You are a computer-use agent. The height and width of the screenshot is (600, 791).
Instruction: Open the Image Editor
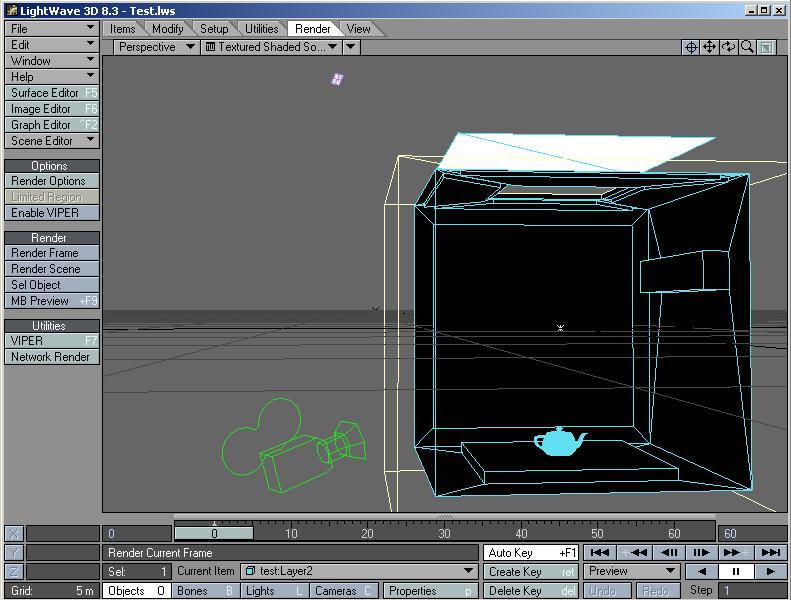coord(52,109)
